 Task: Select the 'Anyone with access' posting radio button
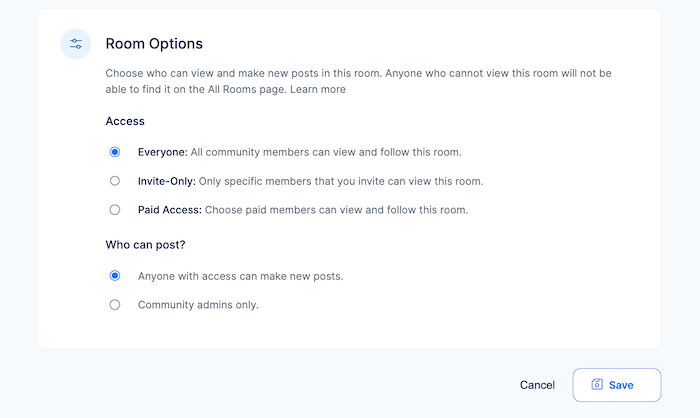[115, 276]
